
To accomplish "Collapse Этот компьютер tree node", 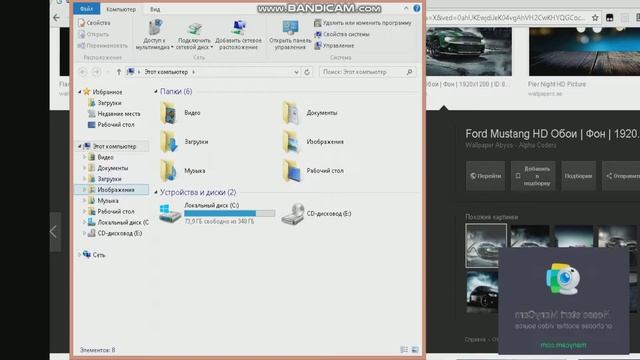I will [80, 146].
